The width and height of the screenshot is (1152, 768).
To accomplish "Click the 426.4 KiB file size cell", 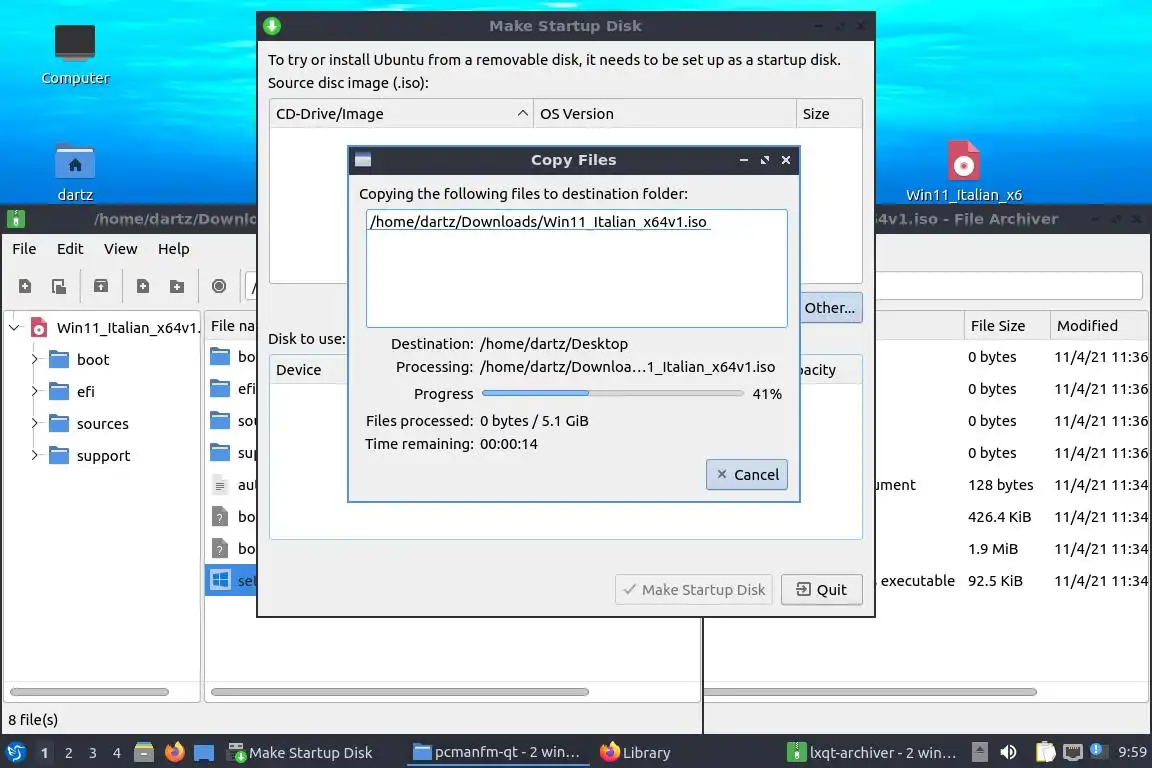I will tap(999, 517).
